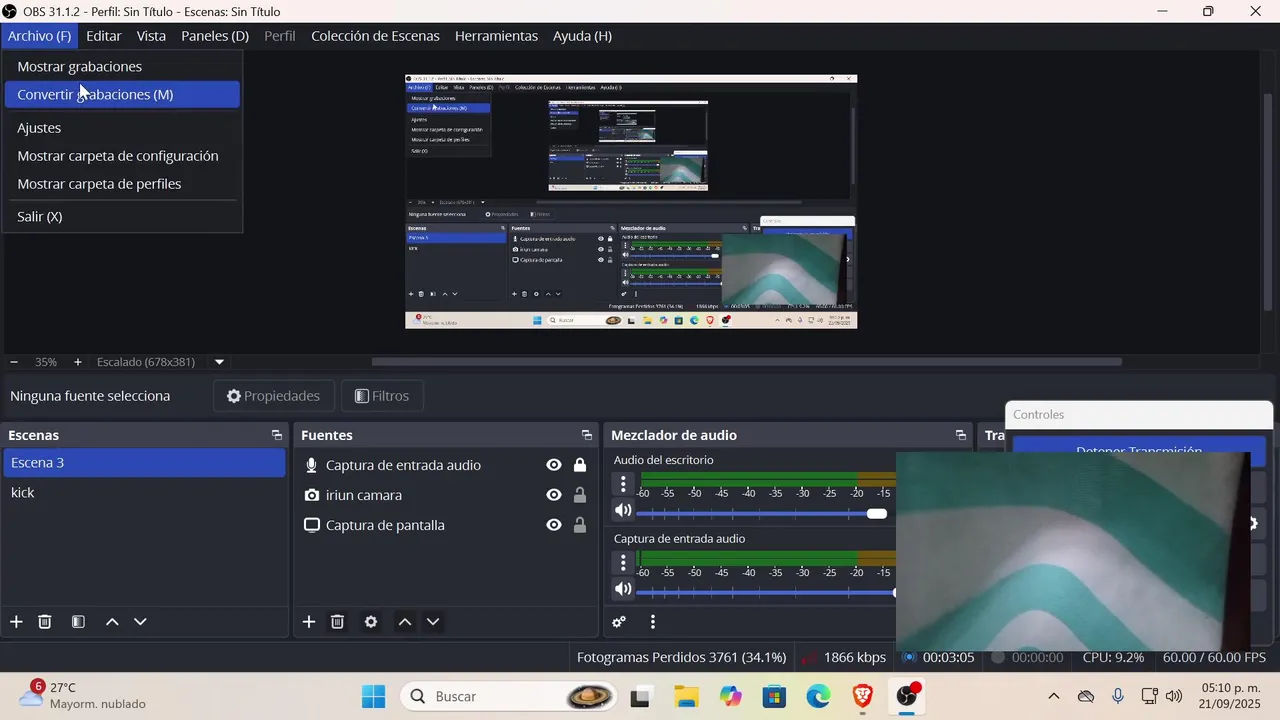Click the Fotogramas Perdidos 3761 (34.1%) status

coord(681,658)
